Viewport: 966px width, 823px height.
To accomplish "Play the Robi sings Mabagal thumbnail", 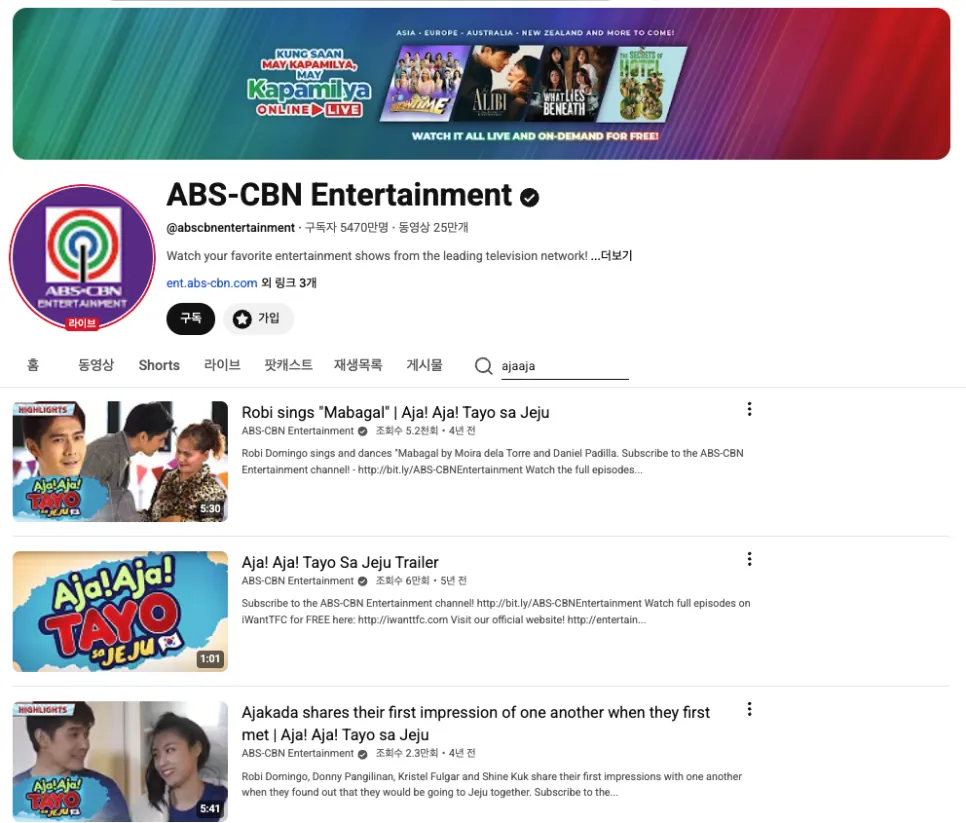I will point(120,461).
